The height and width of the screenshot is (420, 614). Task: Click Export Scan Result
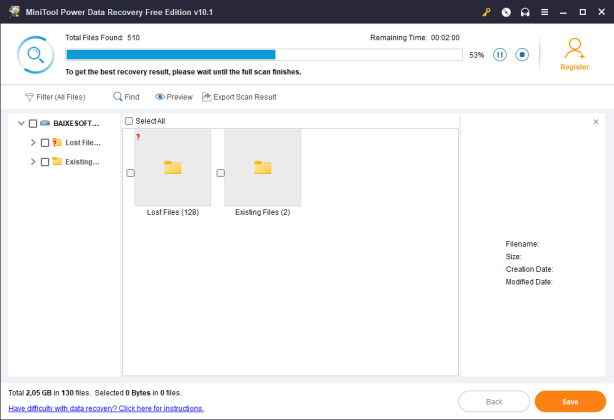click(x=239, y=97)
